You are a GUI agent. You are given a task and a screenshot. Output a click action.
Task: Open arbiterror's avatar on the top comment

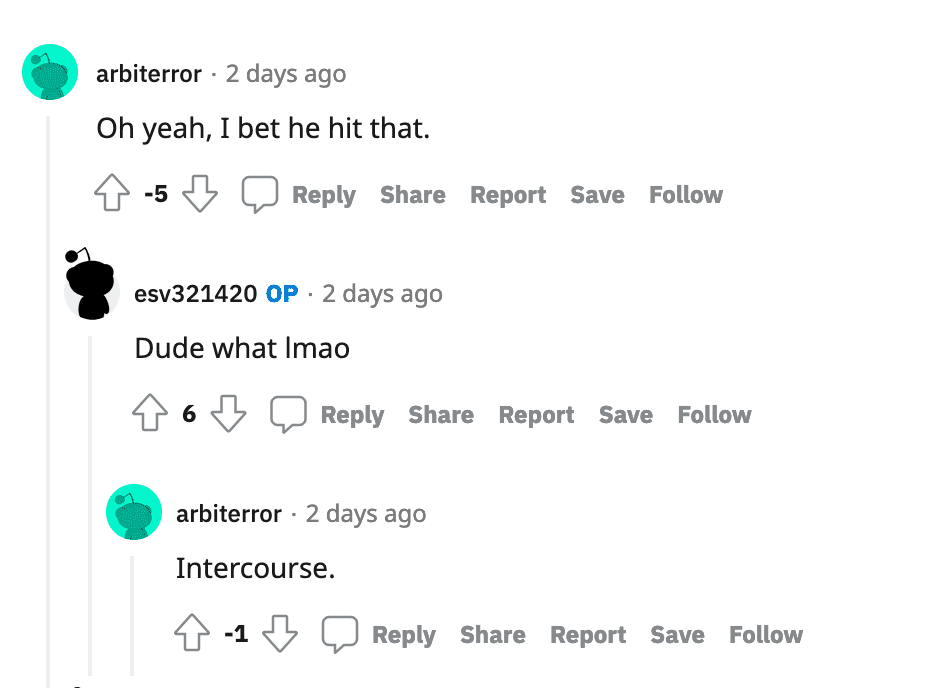(50, 72)
